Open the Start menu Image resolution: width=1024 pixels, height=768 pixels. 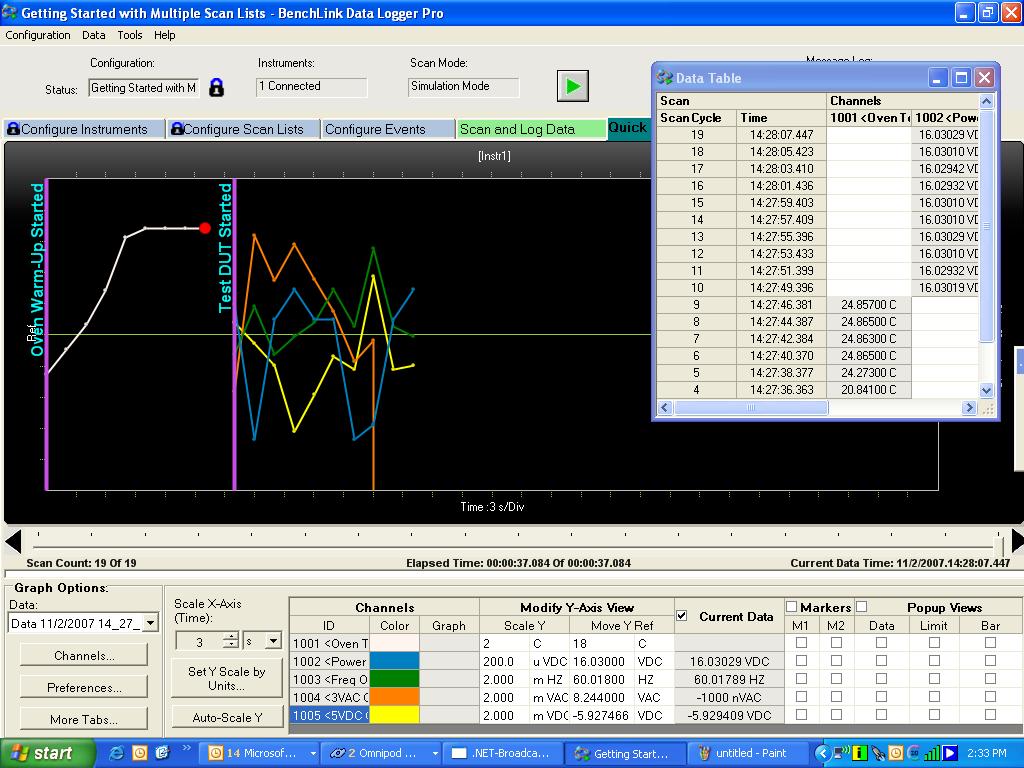click(47, 753)
